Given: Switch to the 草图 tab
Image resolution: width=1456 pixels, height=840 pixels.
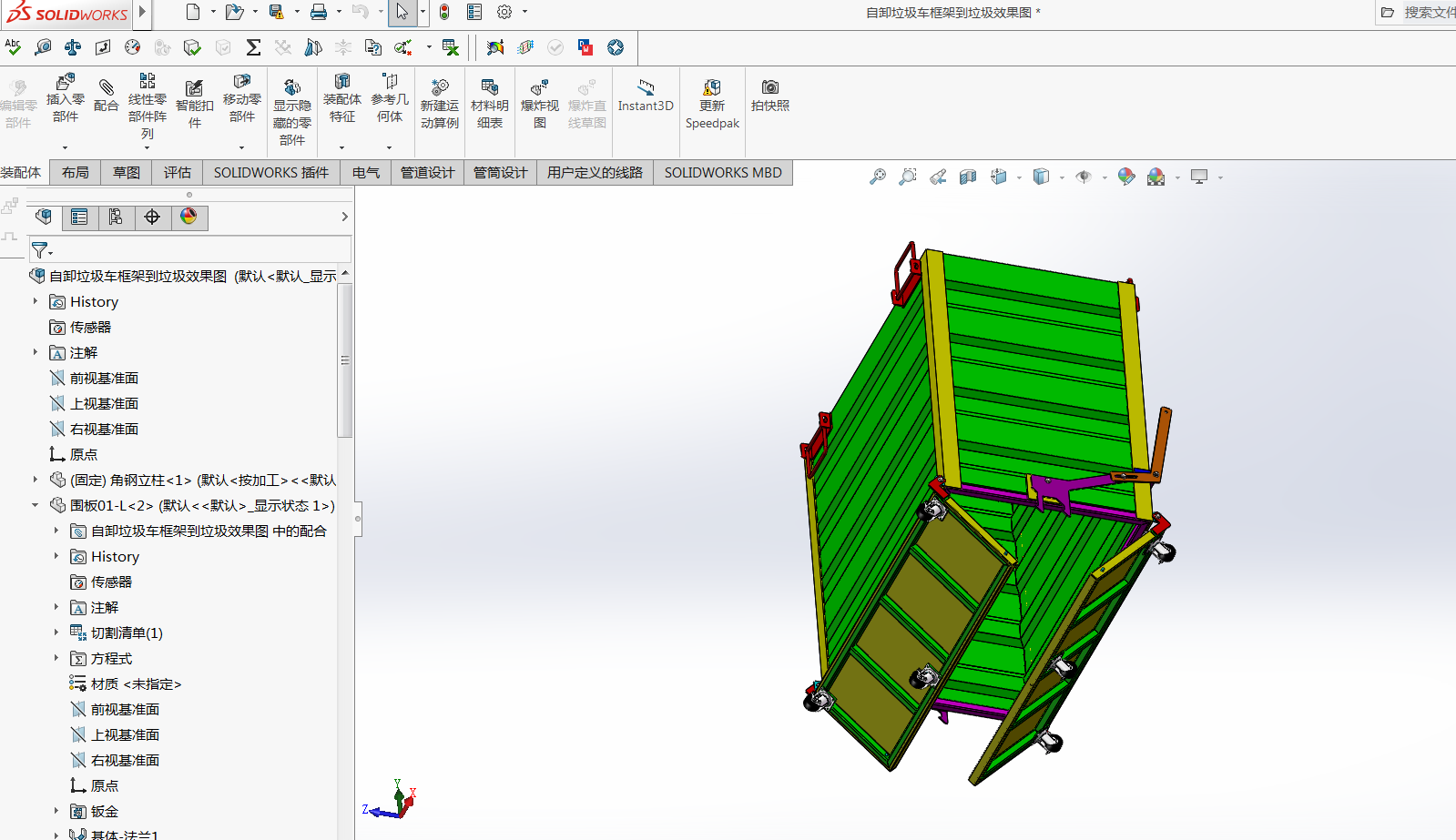Looking at the screenshot, I should [x=127, y=172].
